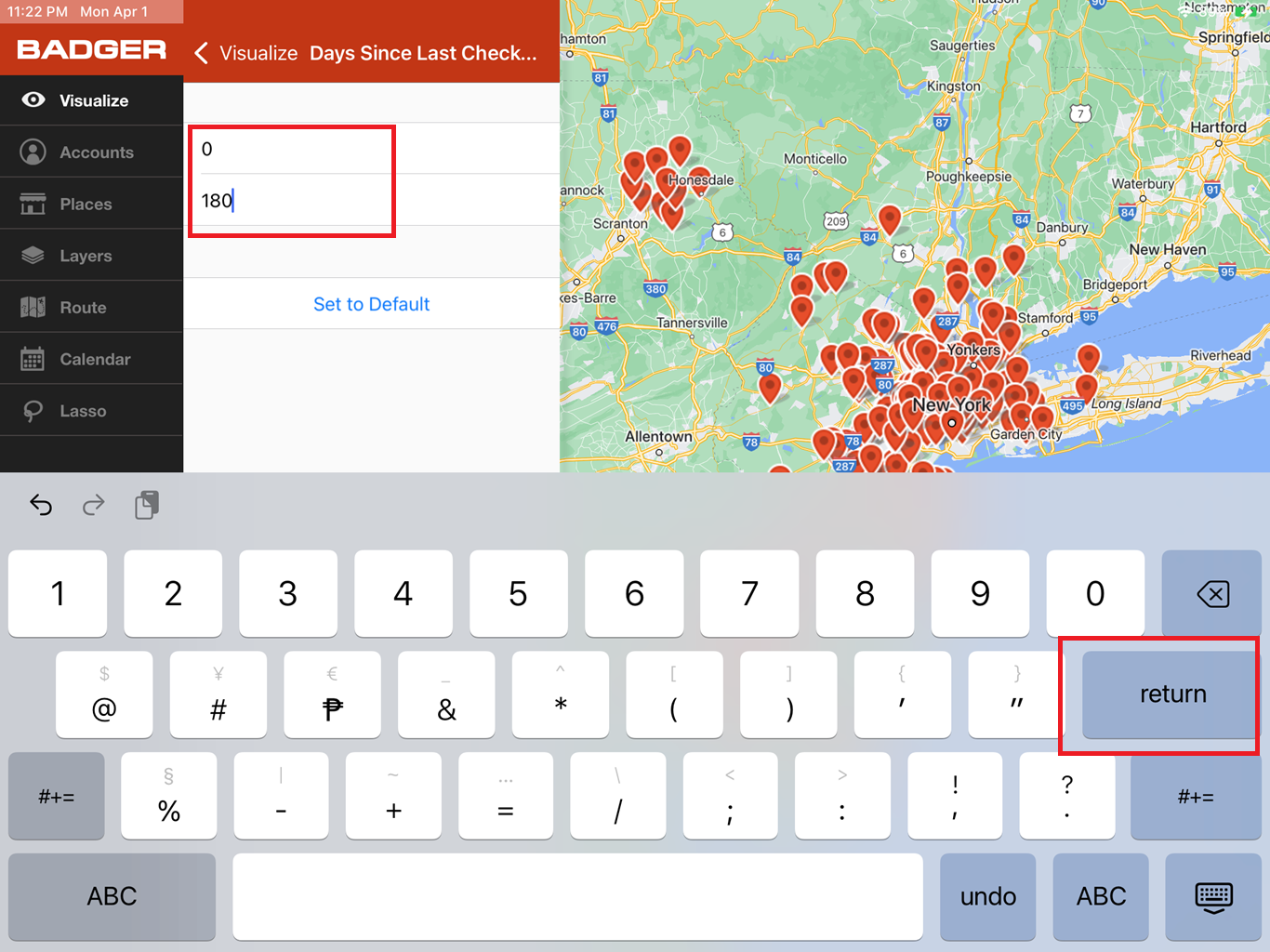Tap the redo arrow icon
This screenshot has width=1270, height=952.
click(x=93, y=504)
